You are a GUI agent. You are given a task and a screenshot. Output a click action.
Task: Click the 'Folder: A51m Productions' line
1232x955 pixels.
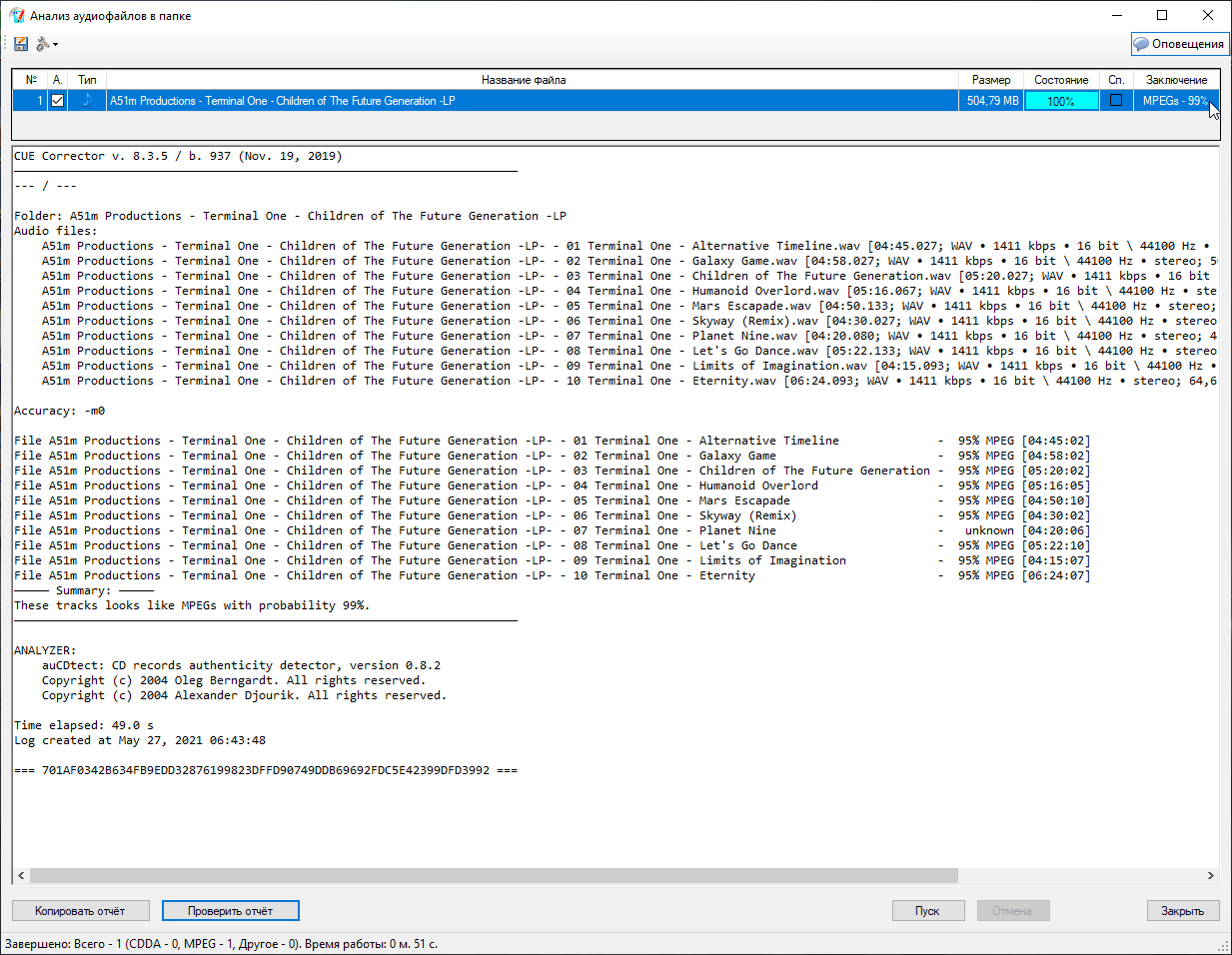(x=290, y=216)
